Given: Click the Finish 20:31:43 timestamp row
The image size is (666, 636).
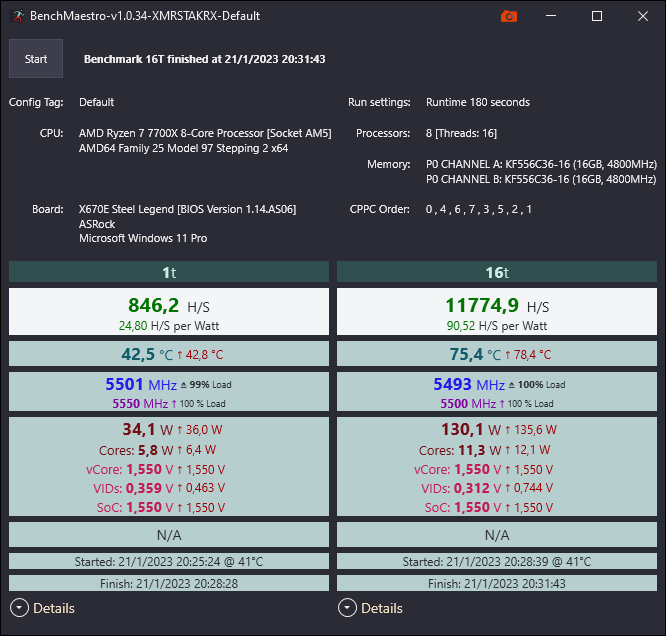Looking at the screenshot, I should 497,583.
